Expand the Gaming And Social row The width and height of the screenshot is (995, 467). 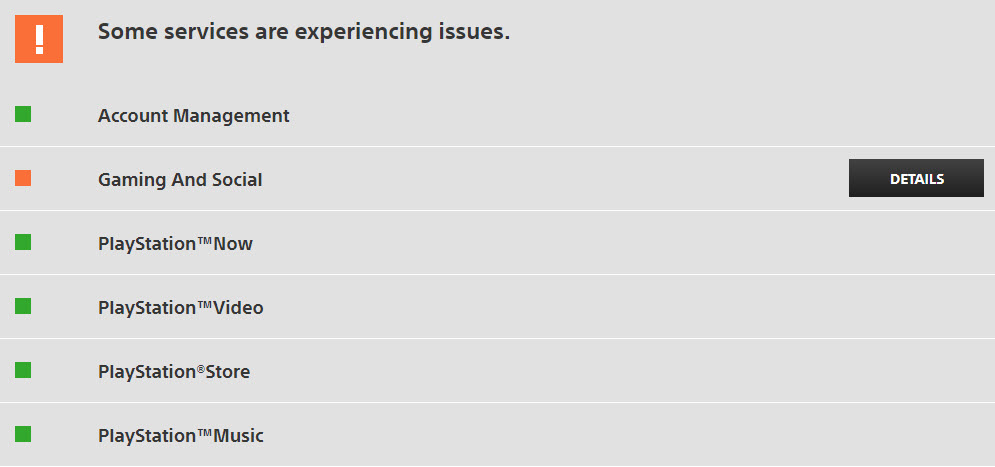point(498,179)
